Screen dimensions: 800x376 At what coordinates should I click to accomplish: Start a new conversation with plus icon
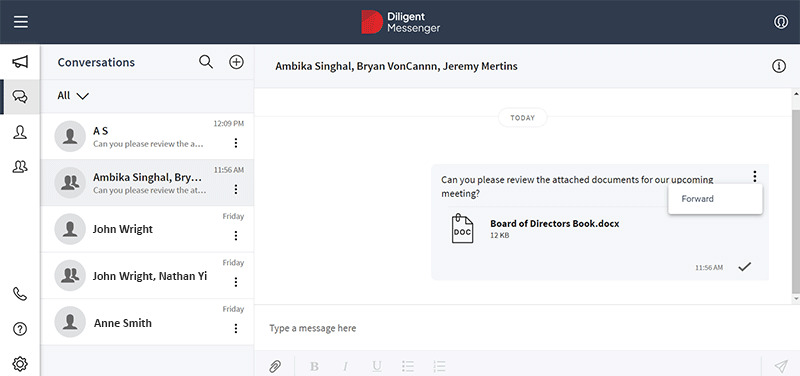[236, 62]
